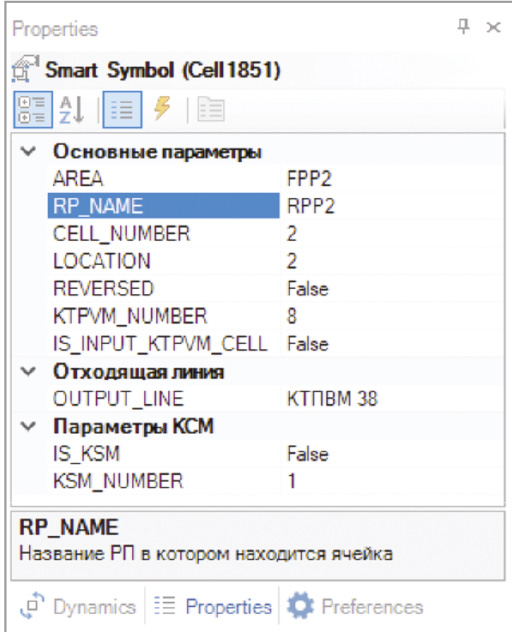This screenshot has width=512, height=632.
Task: Toggle the IS_KSM False value
Action: 392,454
